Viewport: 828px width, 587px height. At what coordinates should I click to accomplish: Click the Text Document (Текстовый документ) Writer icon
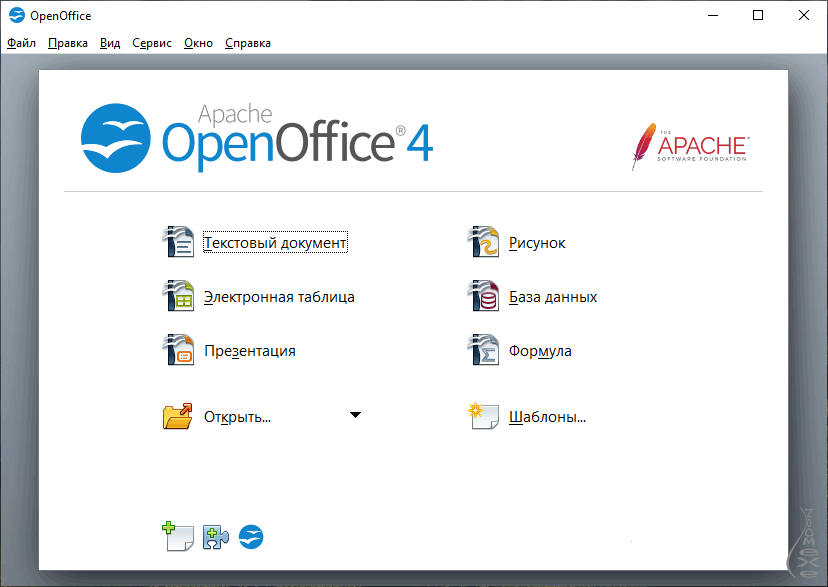(x=178, y=242)
